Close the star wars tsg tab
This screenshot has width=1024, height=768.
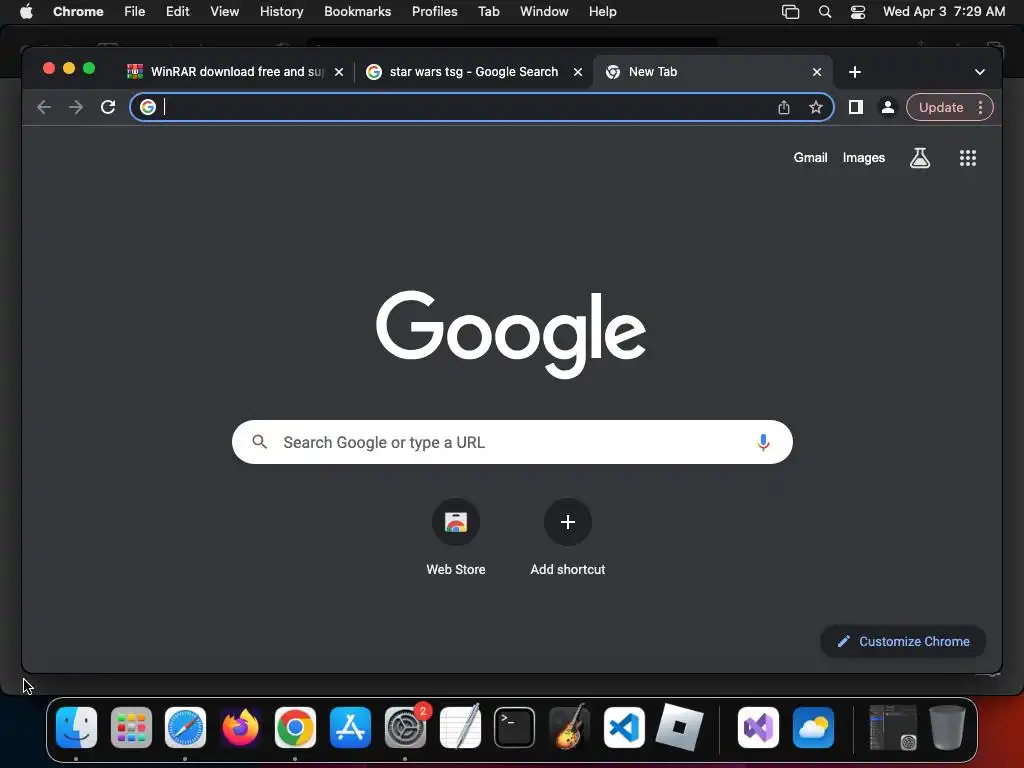[x=578, y=72]
